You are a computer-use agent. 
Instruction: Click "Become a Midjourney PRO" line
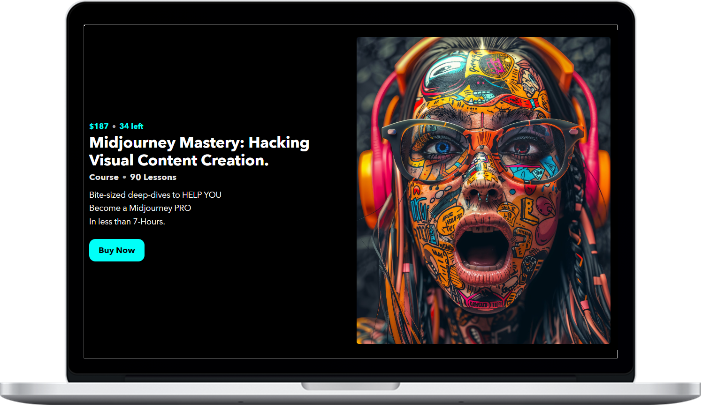140,208
